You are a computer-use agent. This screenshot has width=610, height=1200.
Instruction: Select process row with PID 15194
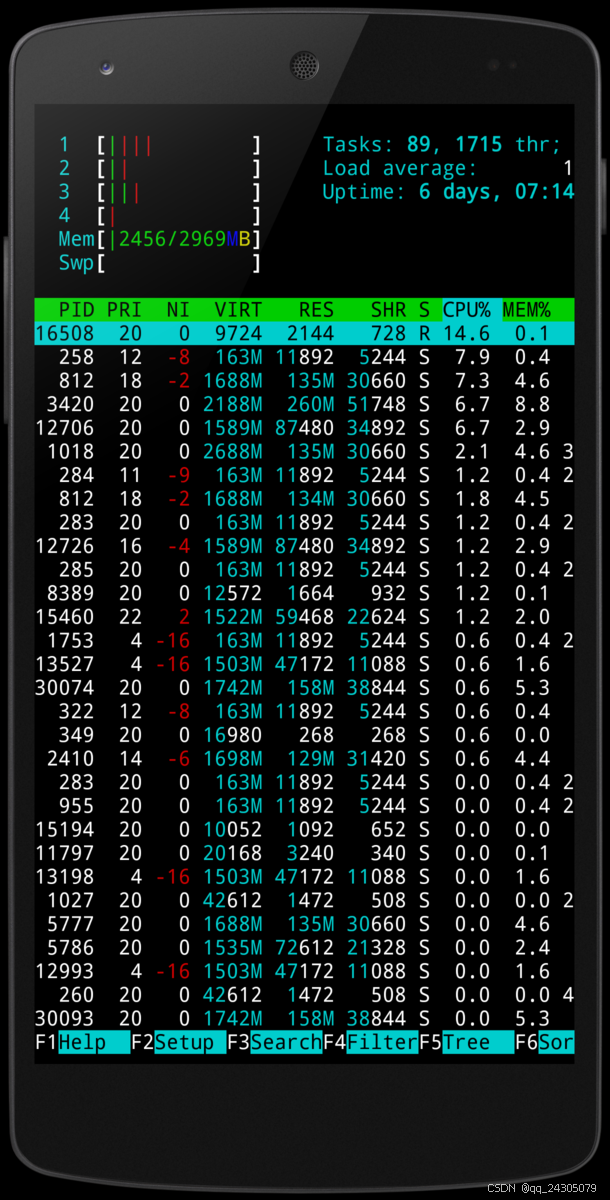[305, 830]
